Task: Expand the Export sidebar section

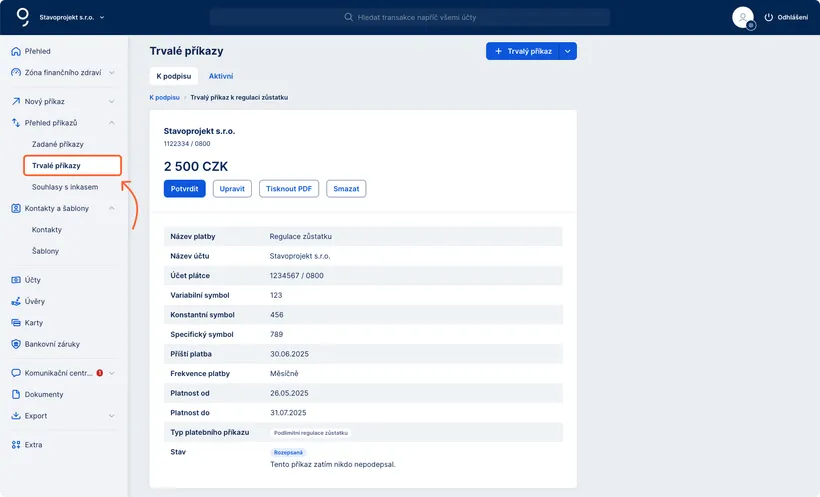Action: pyautogui.click(x=111, y=416)
